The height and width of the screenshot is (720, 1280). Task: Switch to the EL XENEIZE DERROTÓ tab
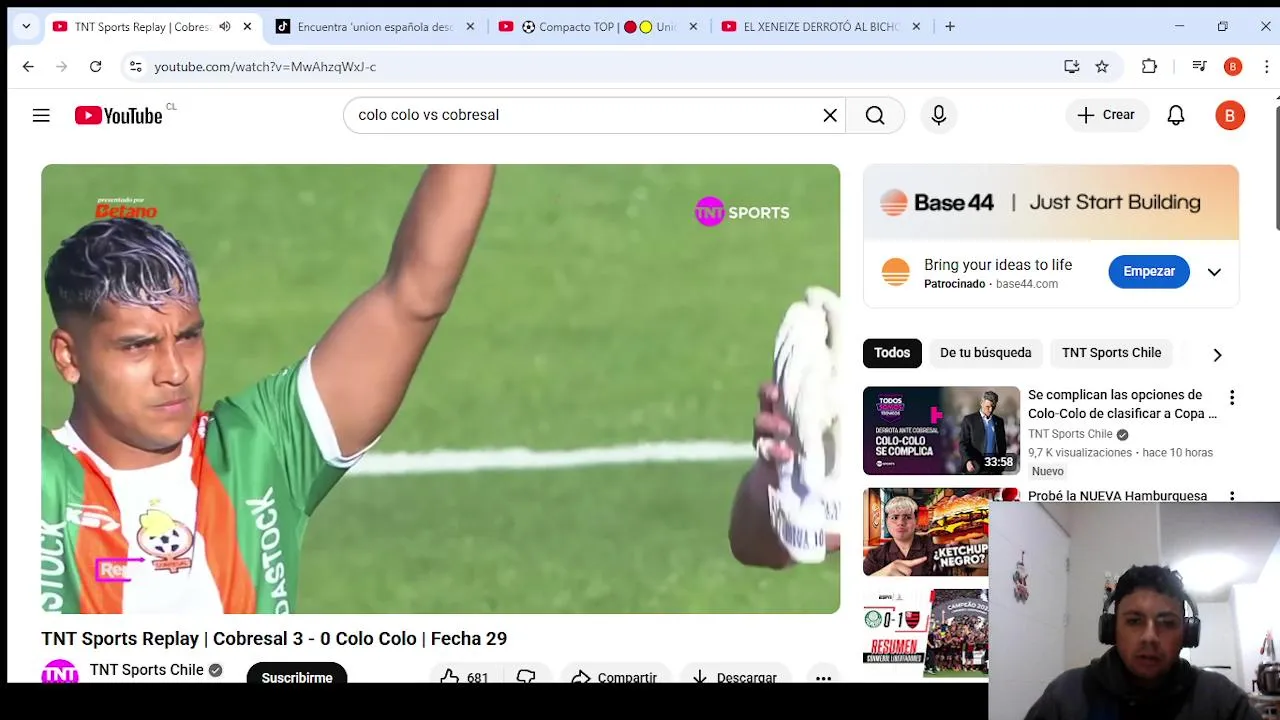(x=821, y=27)
